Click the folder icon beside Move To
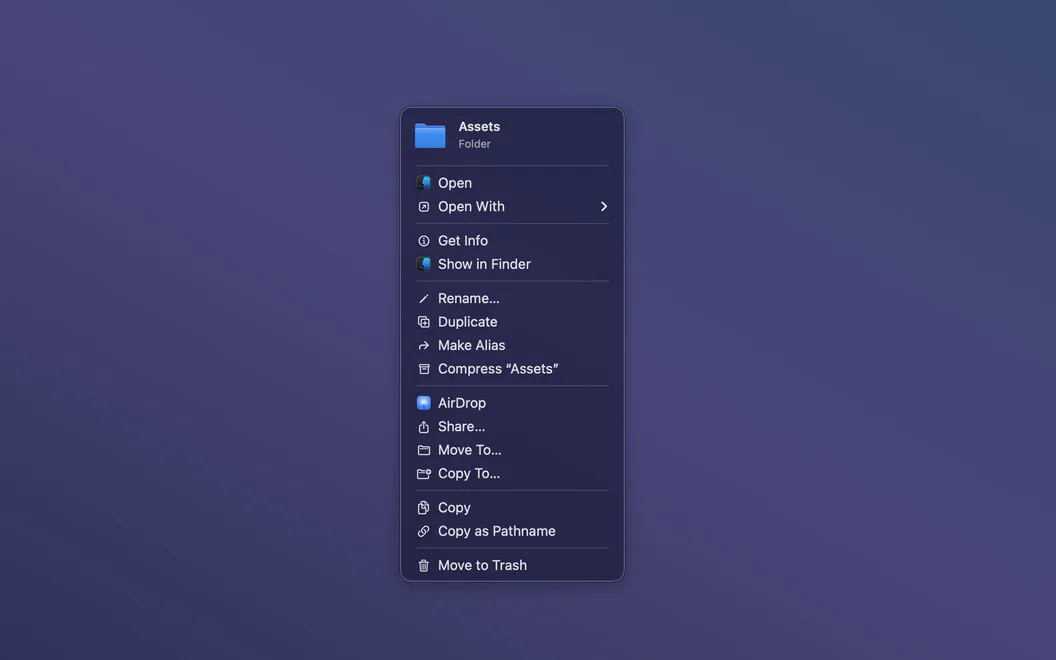 [424, 450]
